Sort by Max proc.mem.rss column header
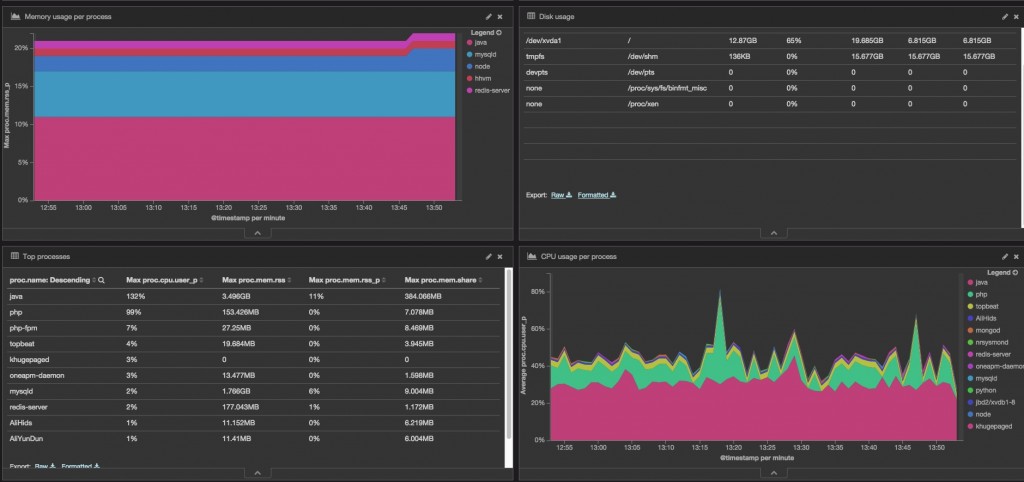The height and width of the screenshot is (482, 1024). pos(256,280)
